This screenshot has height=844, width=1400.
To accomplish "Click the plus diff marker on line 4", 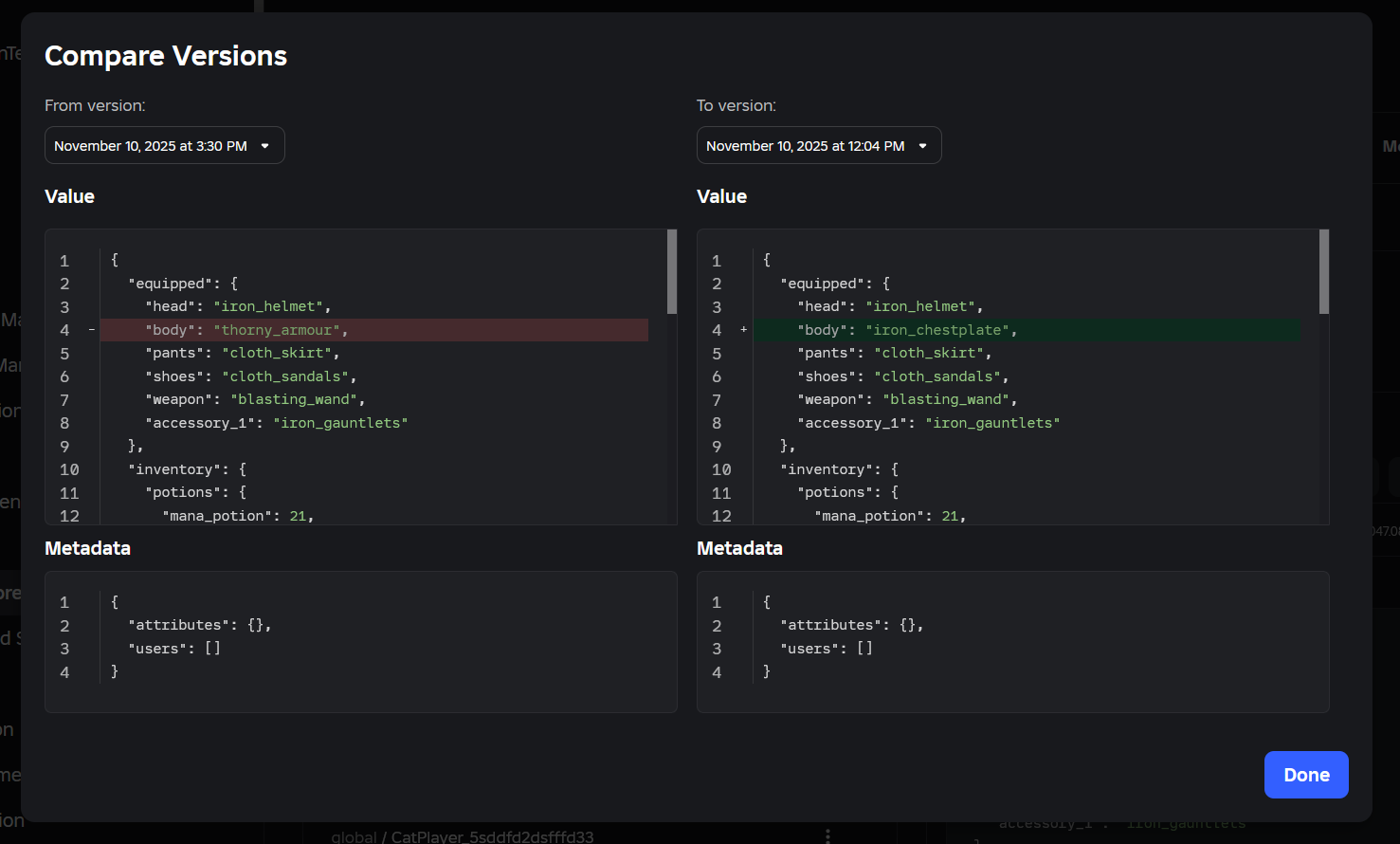I will tap(743, 330).
